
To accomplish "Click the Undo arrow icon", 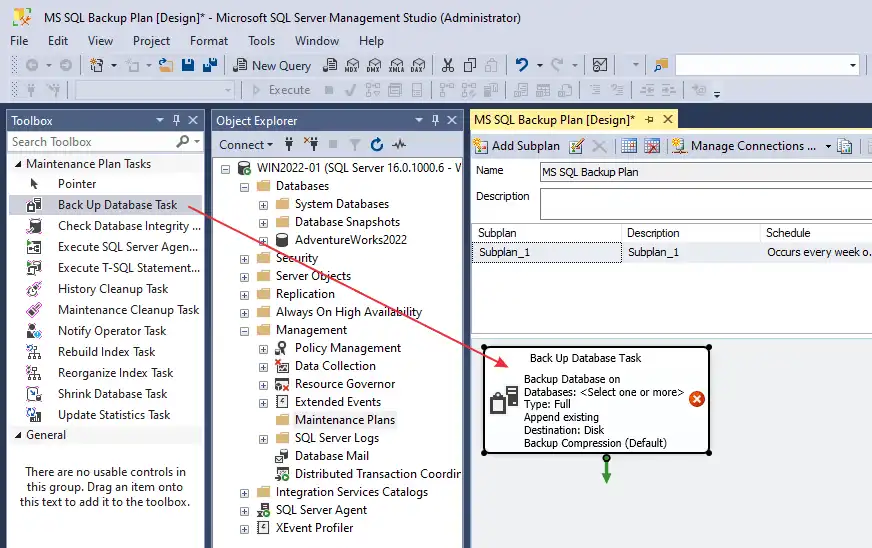I will point(521,65).
